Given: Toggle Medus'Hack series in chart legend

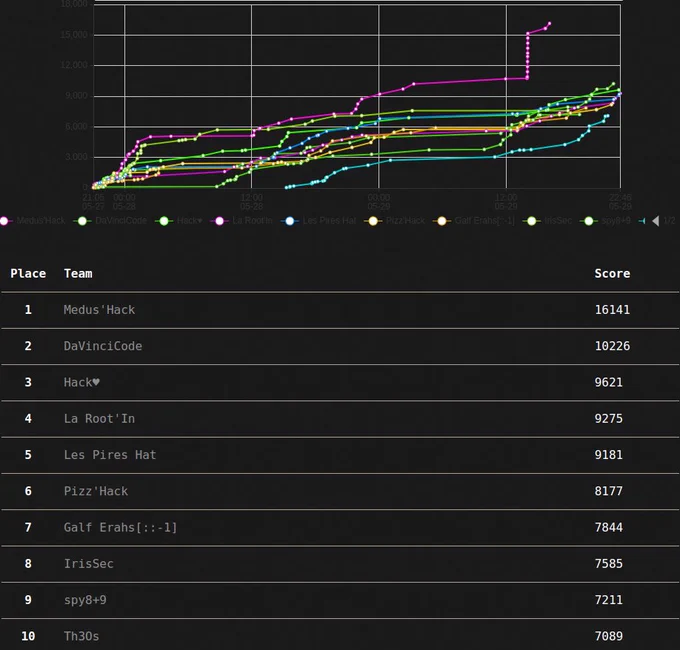Looking at the screenshot, I should click(x=33, y=221).
